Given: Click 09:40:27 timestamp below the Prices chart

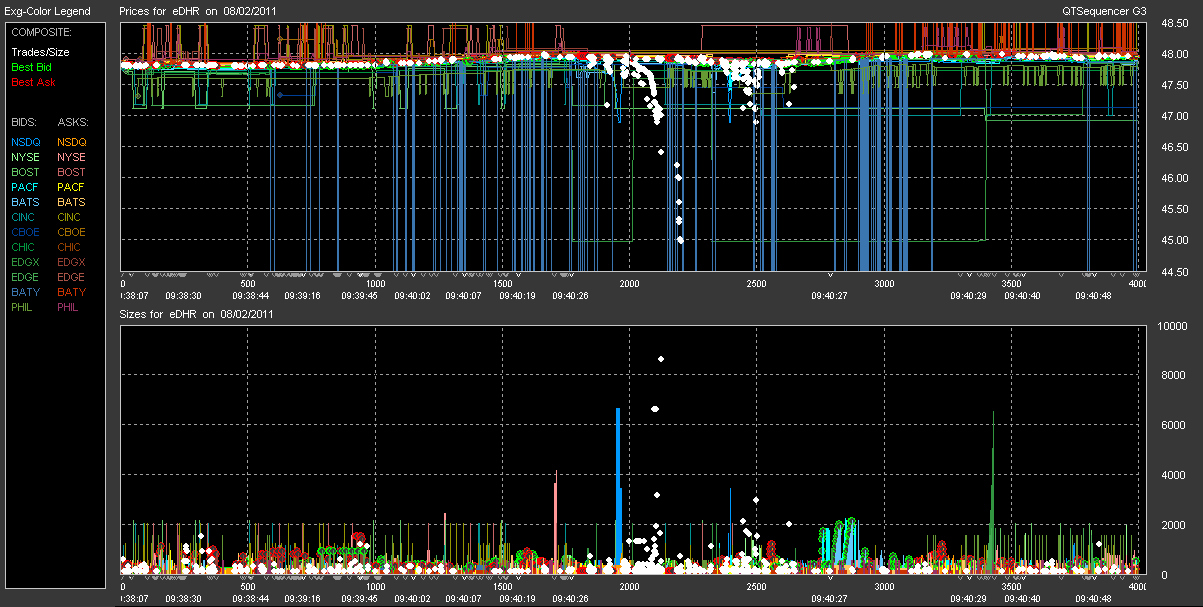Looking at the screenshot, I should click(x=829, y=295).
